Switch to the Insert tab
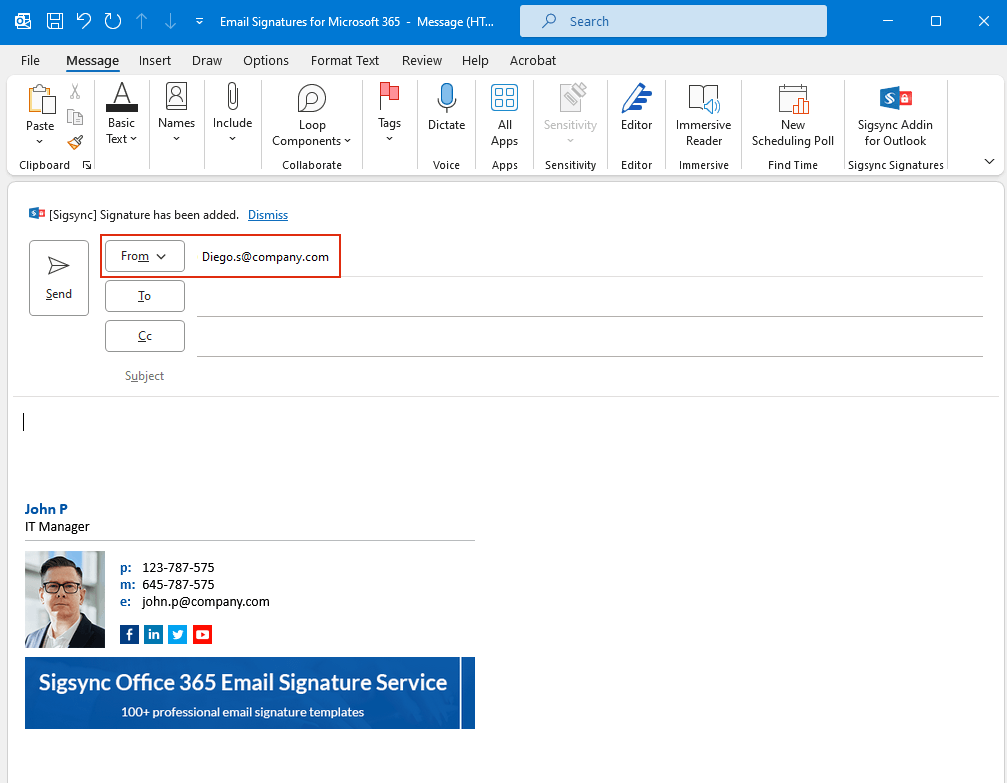 coord(155,60)
